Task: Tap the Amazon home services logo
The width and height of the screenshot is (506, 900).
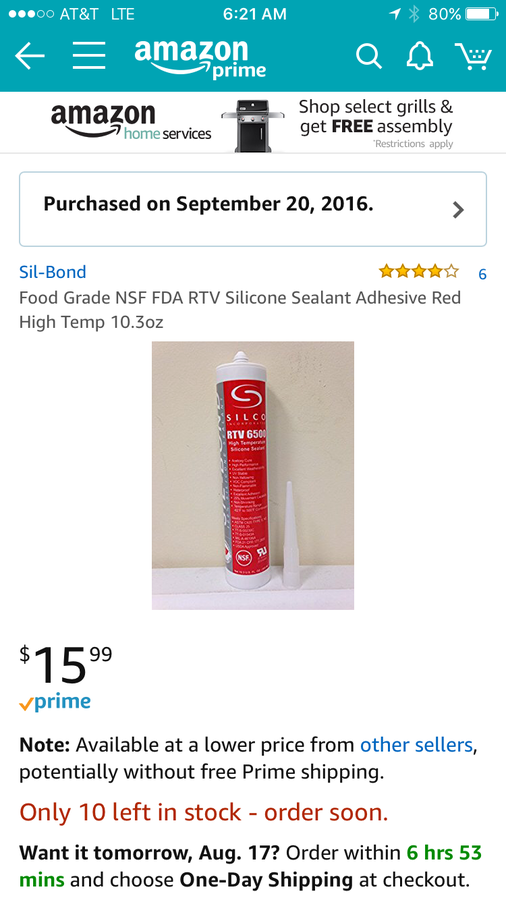Action: [x=131, y=122]
